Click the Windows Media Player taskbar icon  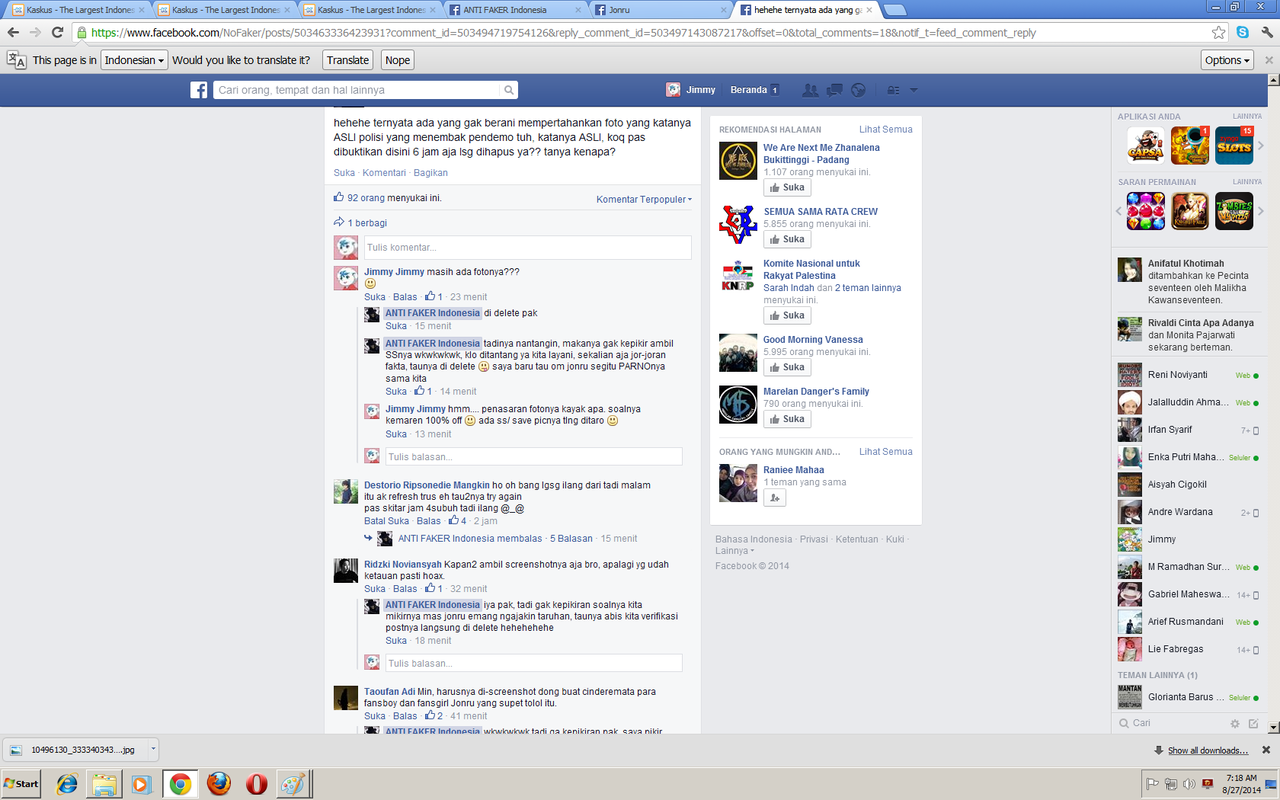coord(142,783)
